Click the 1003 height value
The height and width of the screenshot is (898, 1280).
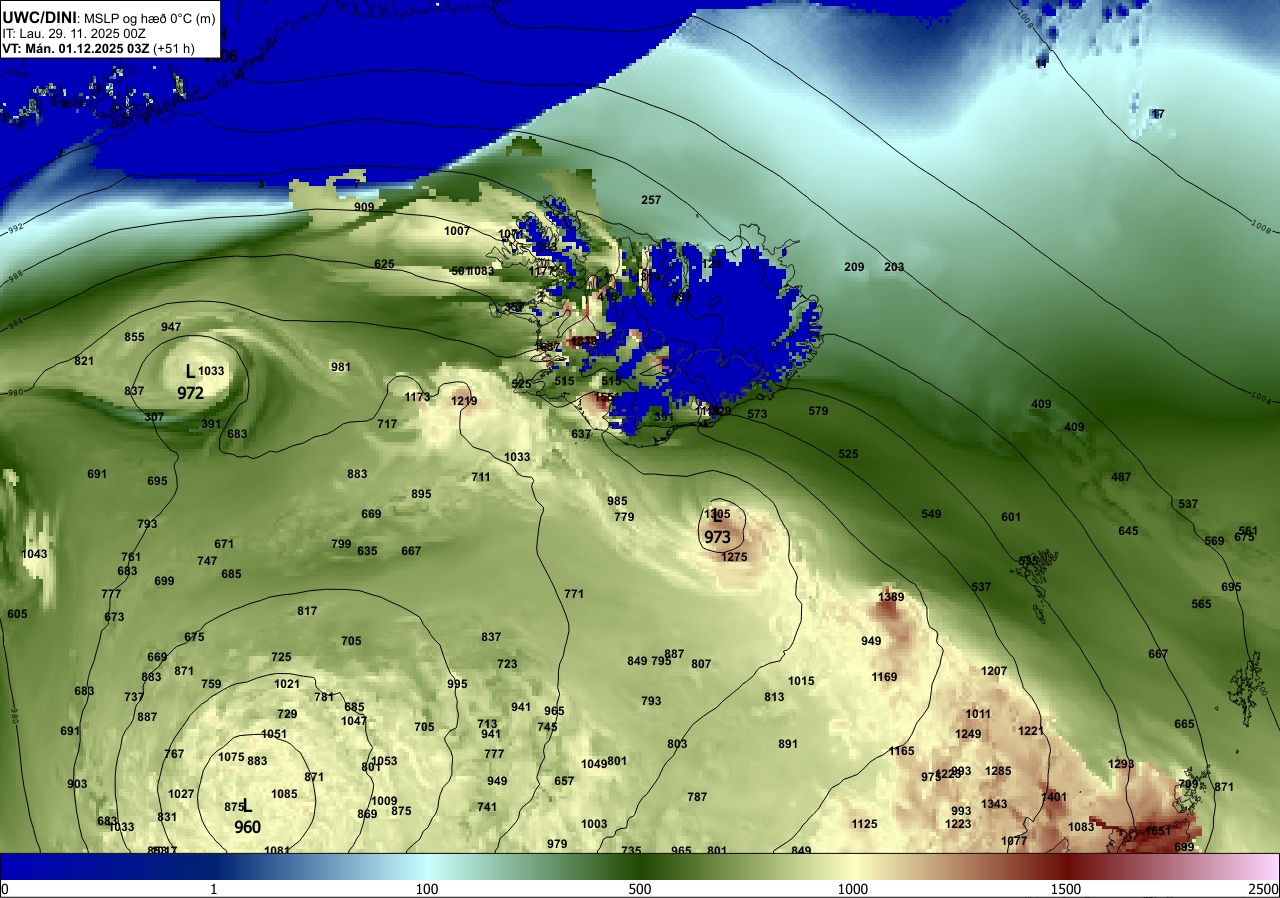coord(594,824)
